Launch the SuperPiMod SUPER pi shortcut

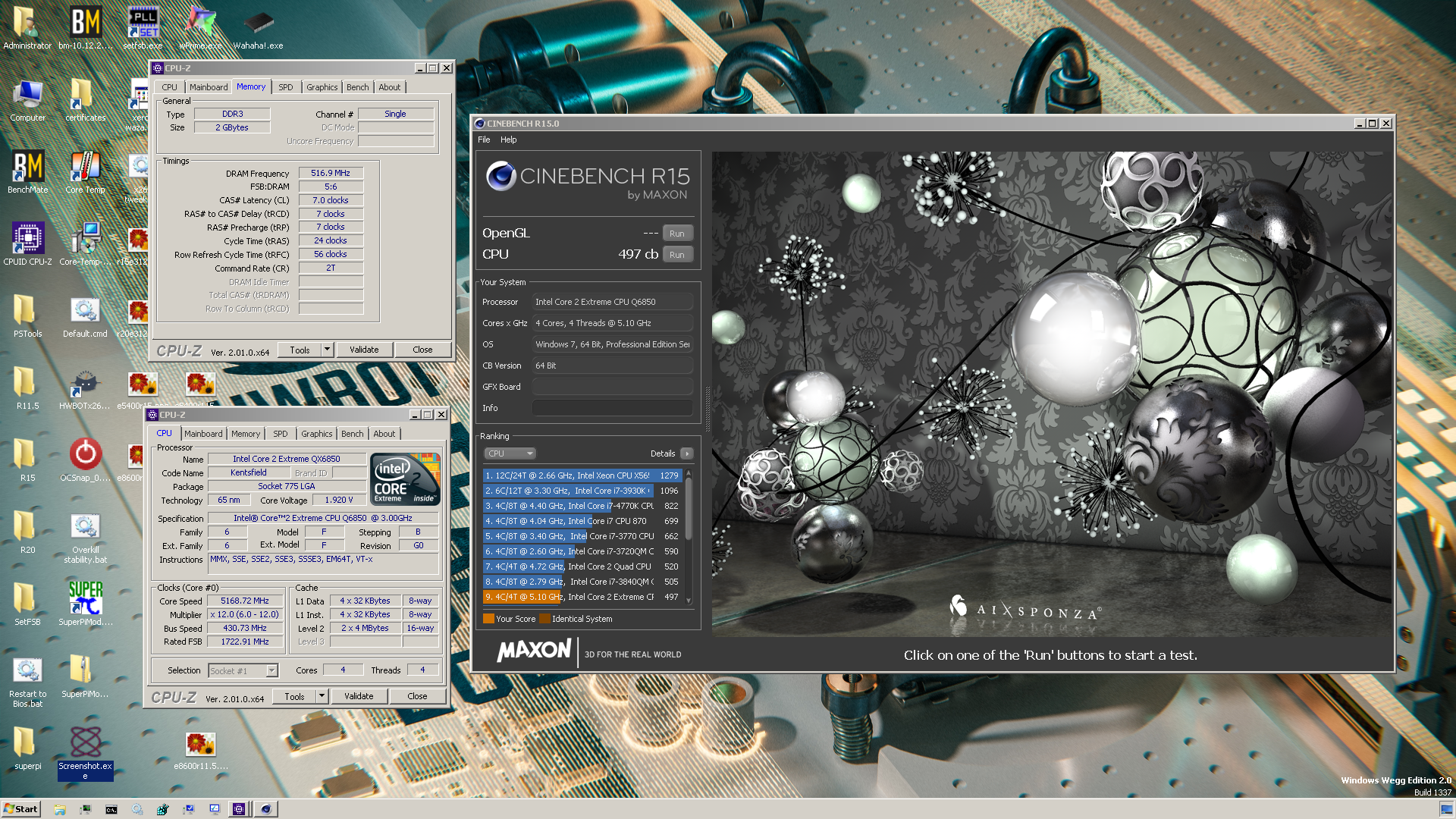85,604
